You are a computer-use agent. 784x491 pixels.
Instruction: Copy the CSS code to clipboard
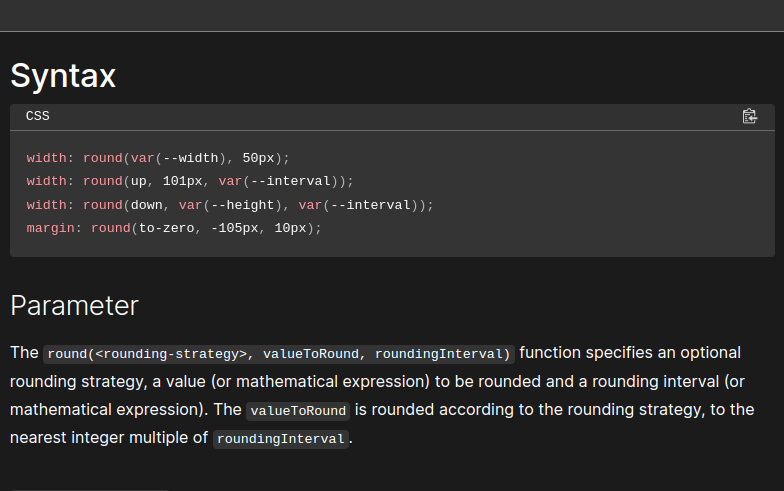tap(750, 116)
